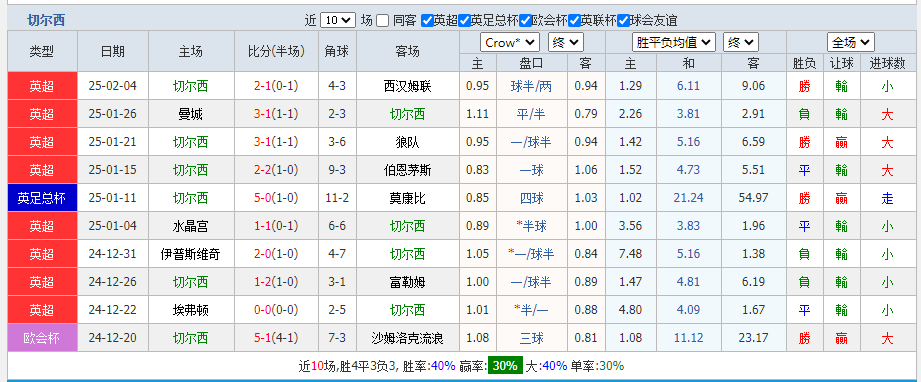Uncheck the 球会友谊 filter checkbox
The image size is (921, 382).
tap(623, 21)
